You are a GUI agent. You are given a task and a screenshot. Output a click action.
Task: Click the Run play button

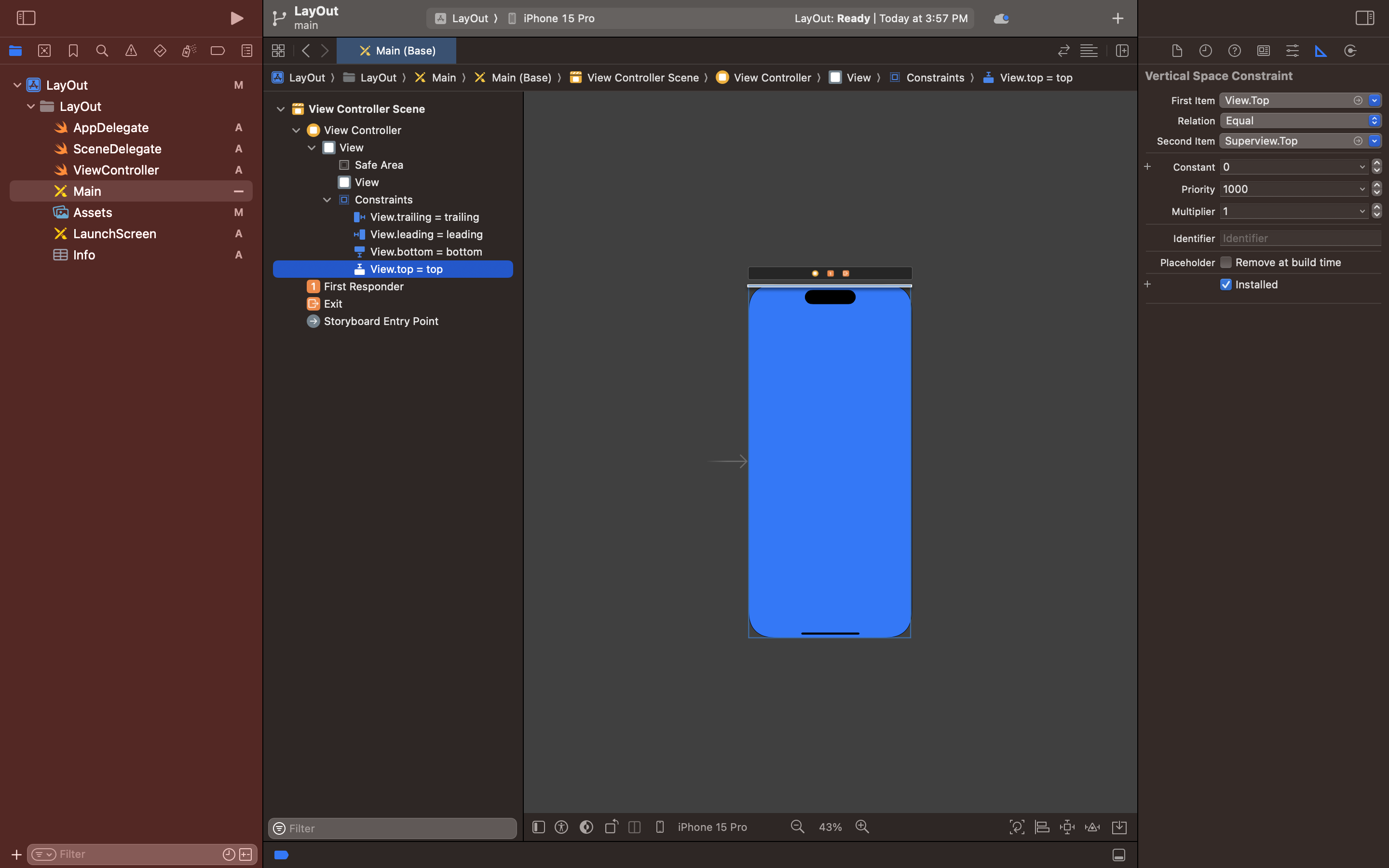tap(236, 18)
